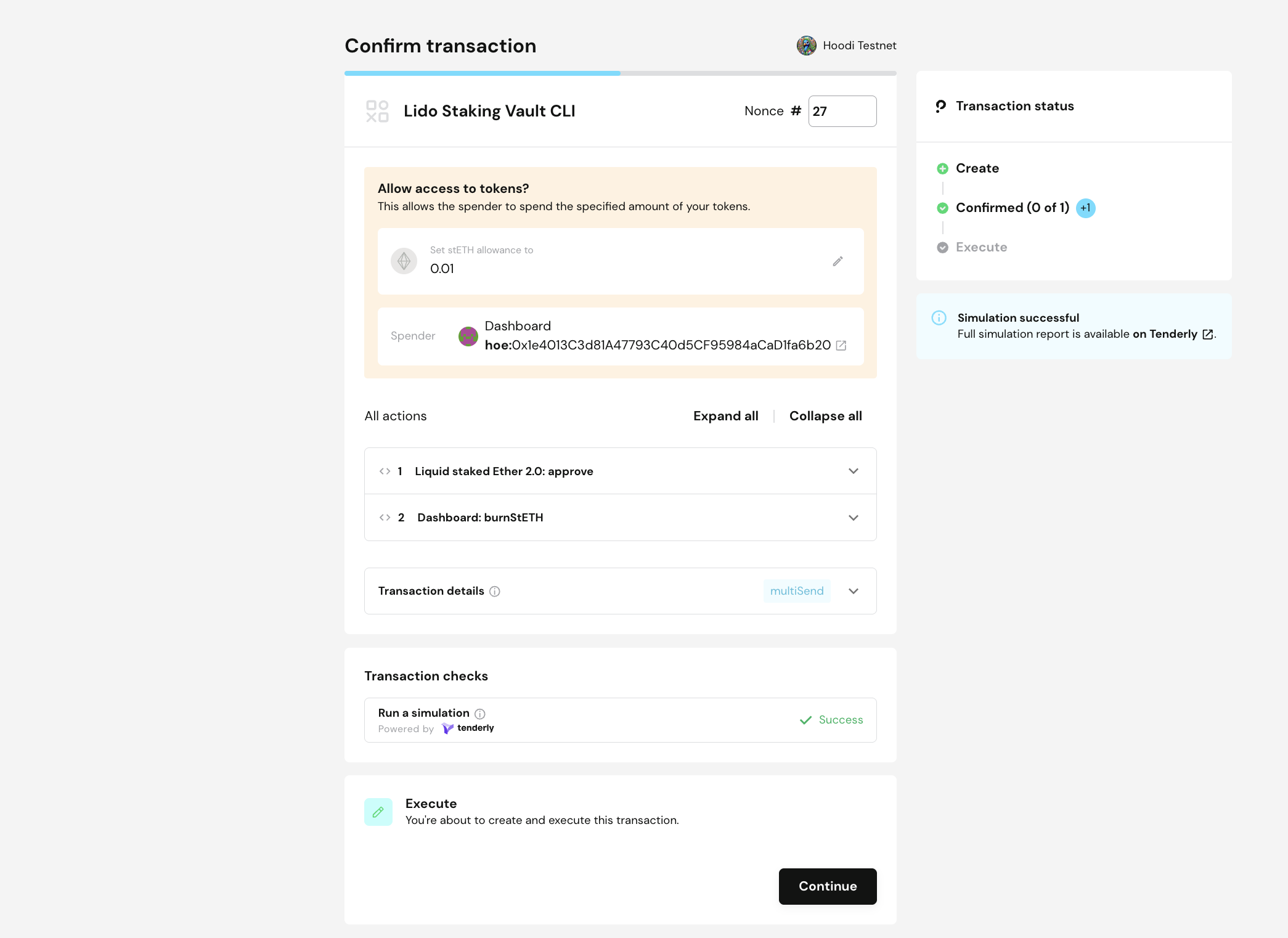
Task: Expand the Liquid staked Ether 2.0 approve action
Action: [854, 471]
